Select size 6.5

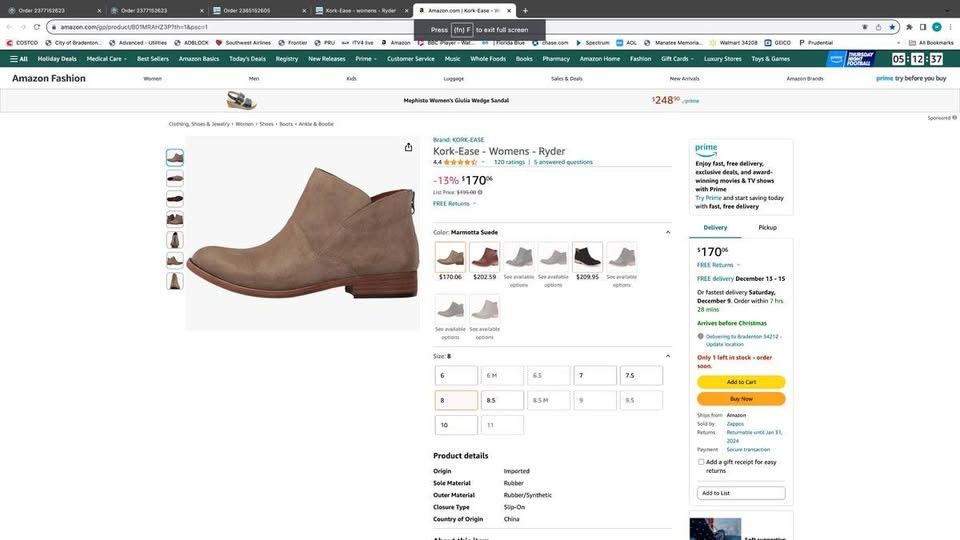[x=549, y=375]
